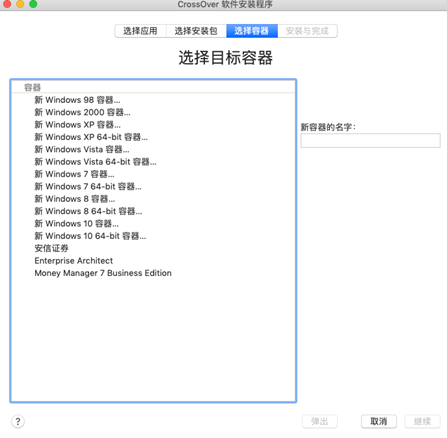
Task: Click the 弹出 button
Action: [320, 421]
